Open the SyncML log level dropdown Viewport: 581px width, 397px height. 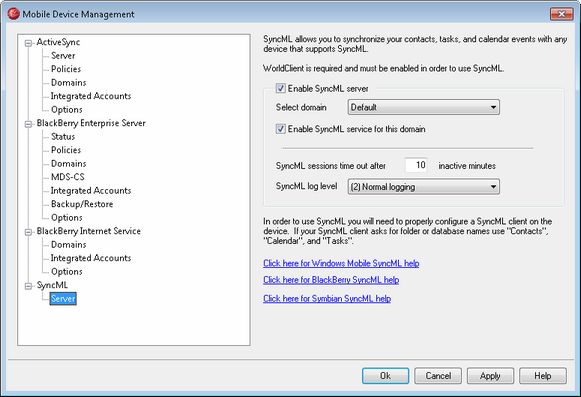424,186
